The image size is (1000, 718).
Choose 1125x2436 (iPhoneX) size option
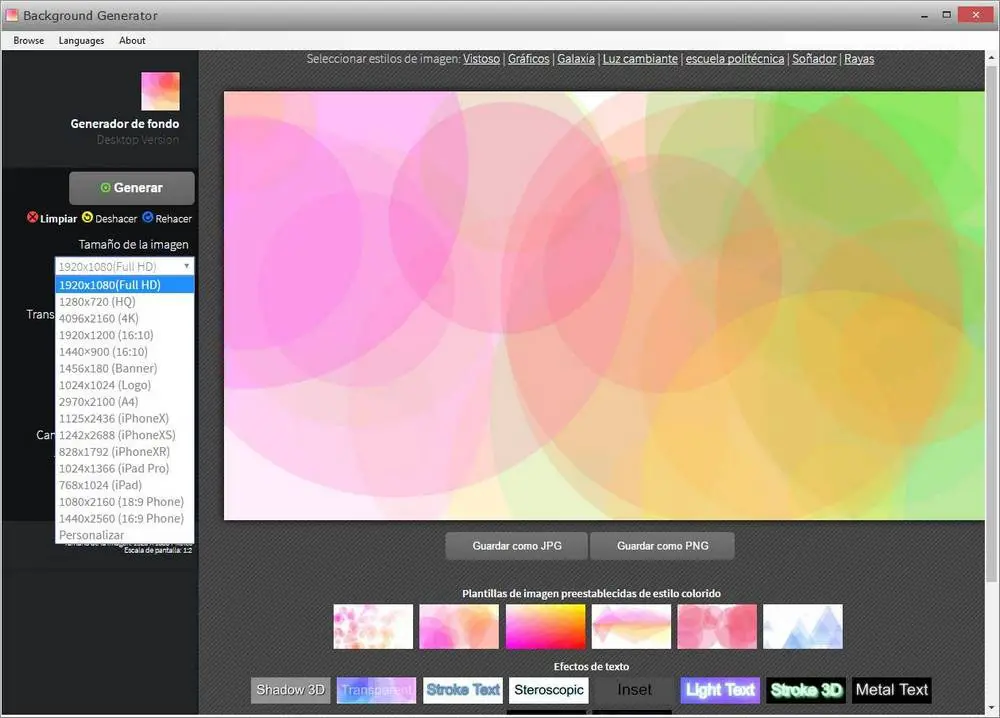coord(124,418)
